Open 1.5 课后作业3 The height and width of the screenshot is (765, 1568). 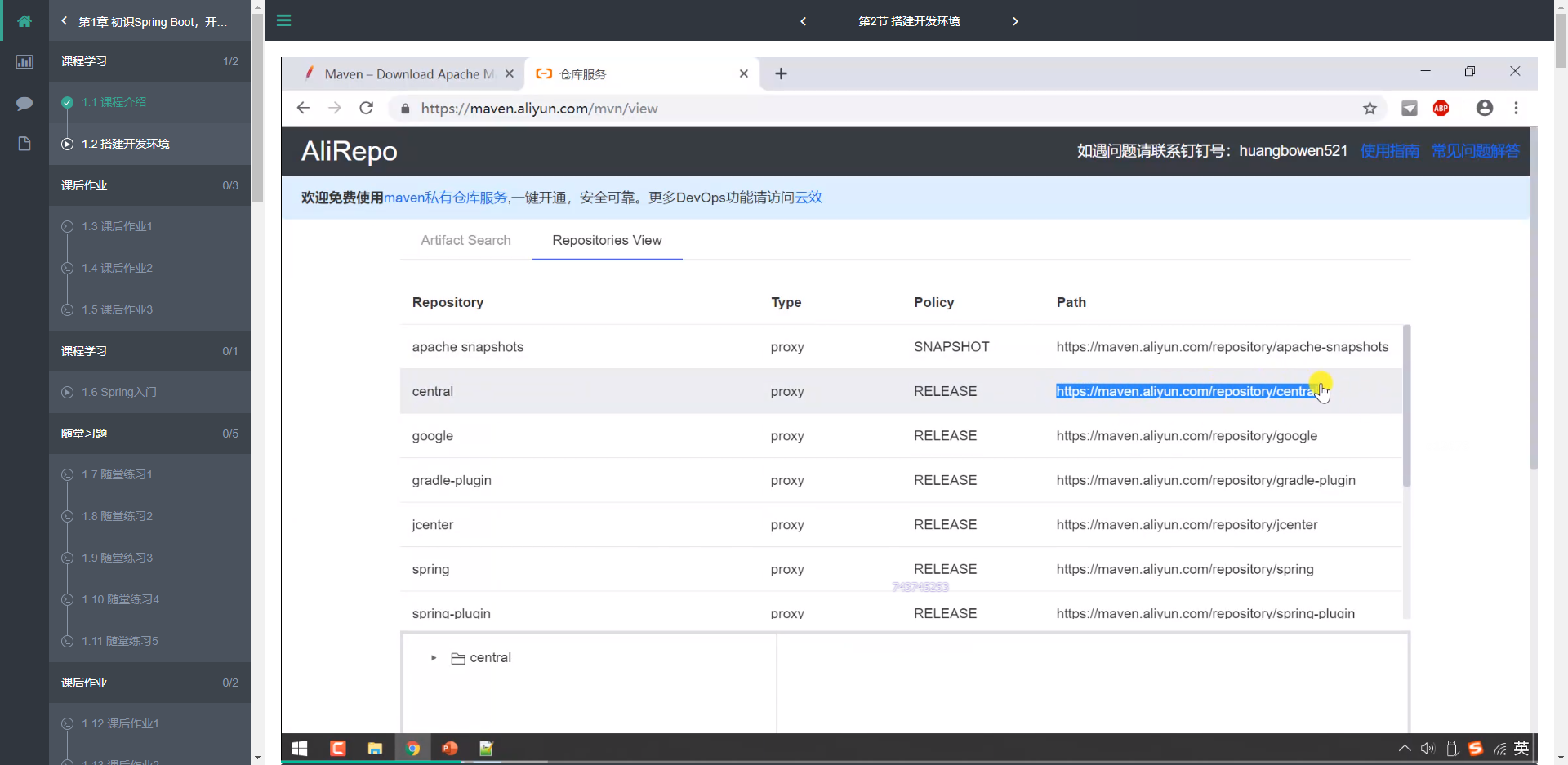(149, 309)
